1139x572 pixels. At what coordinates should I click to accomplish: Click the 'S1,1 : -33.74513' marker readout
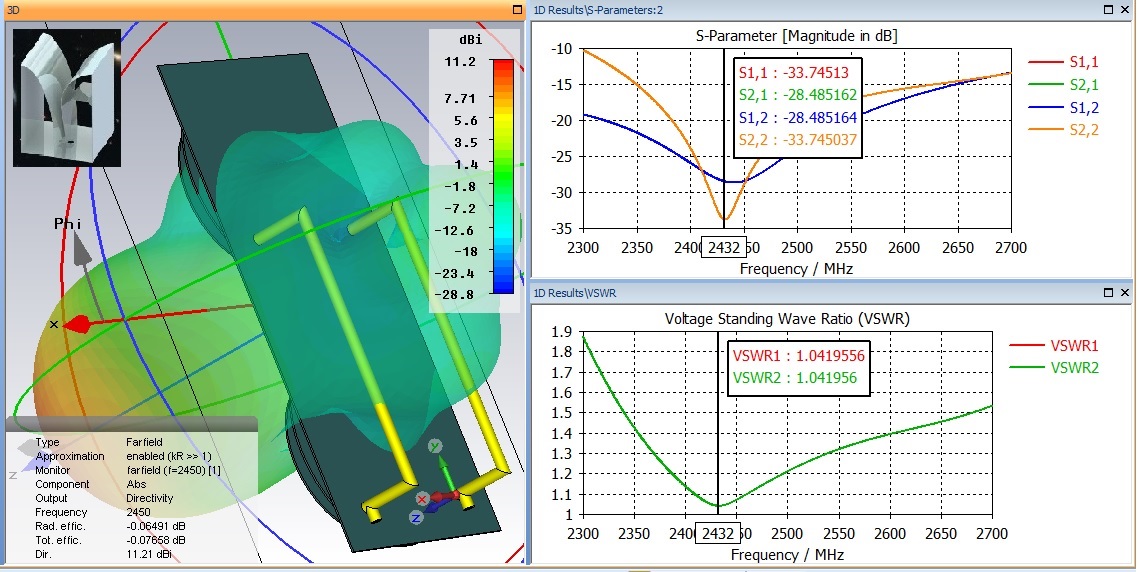[794, 73]
